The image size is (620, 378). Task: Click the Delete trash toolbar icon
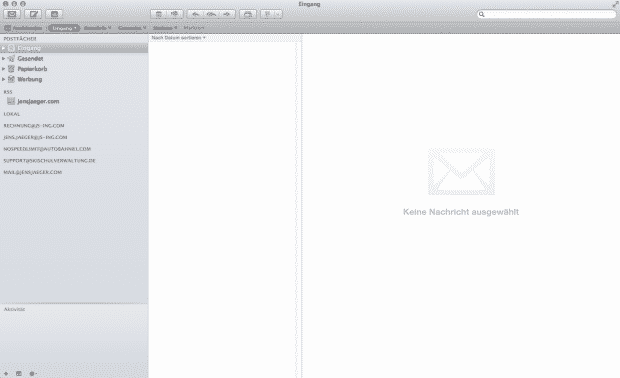point(159,14)
